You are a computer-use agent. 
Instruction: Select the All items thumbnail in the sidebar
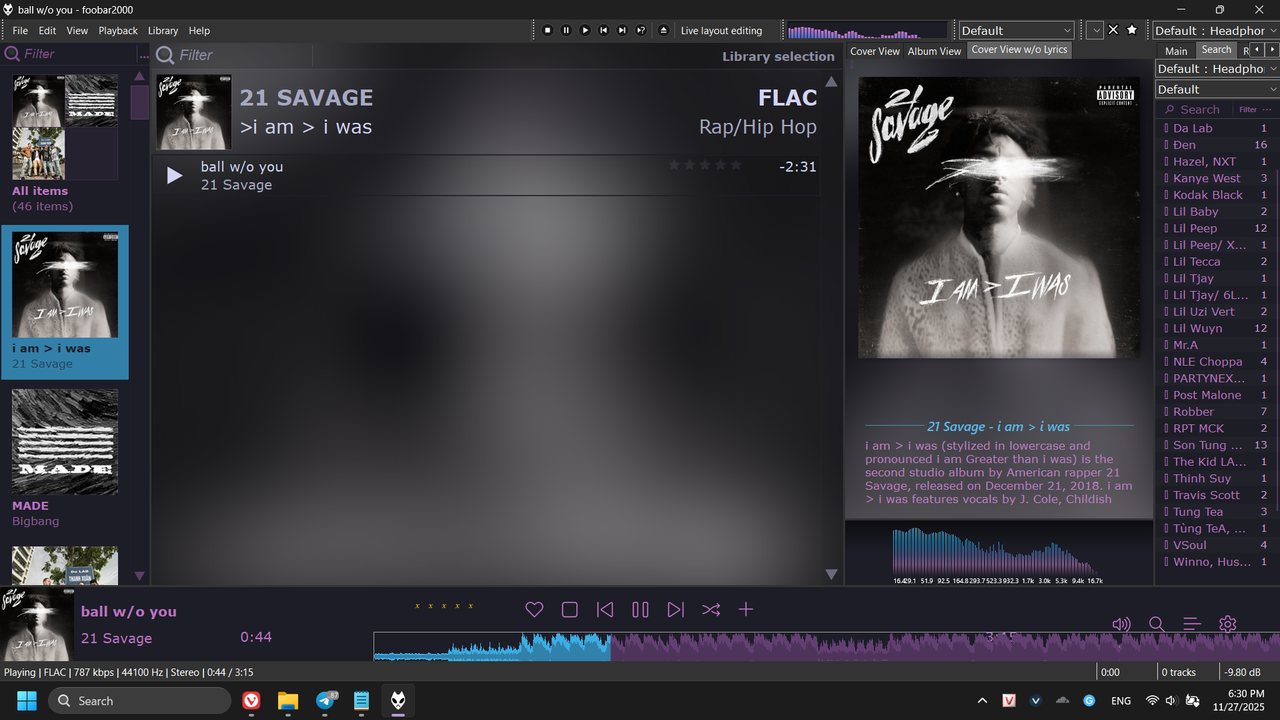click(65, 127)
